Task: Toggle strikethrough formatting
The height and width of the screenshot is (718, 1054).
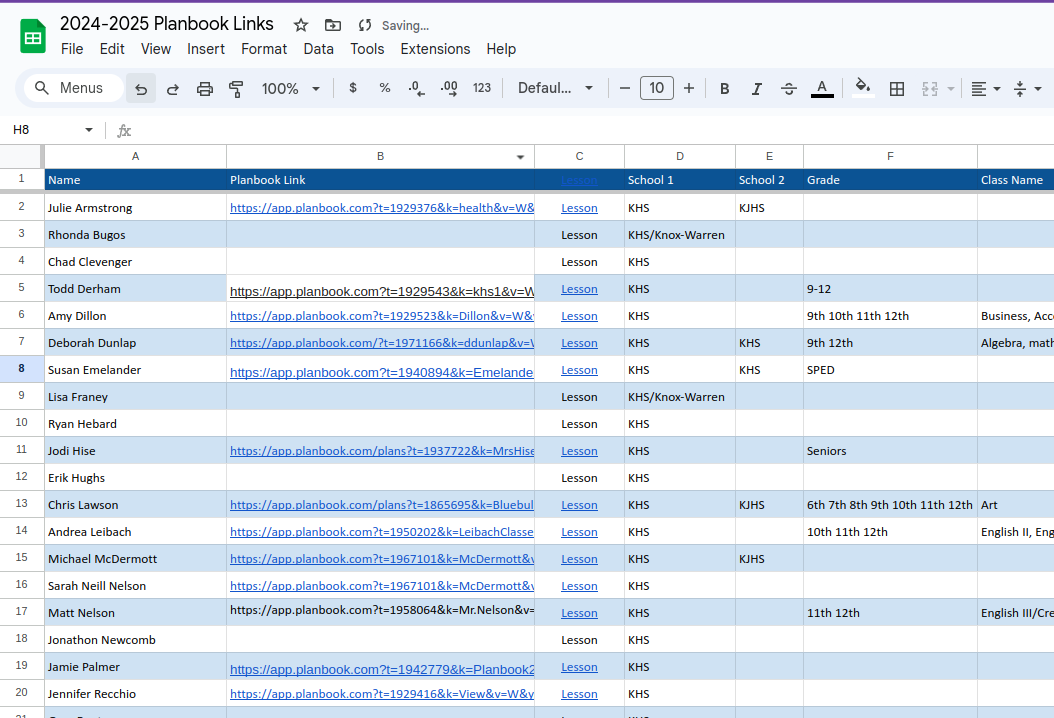Action: click(x=788, y=88)
